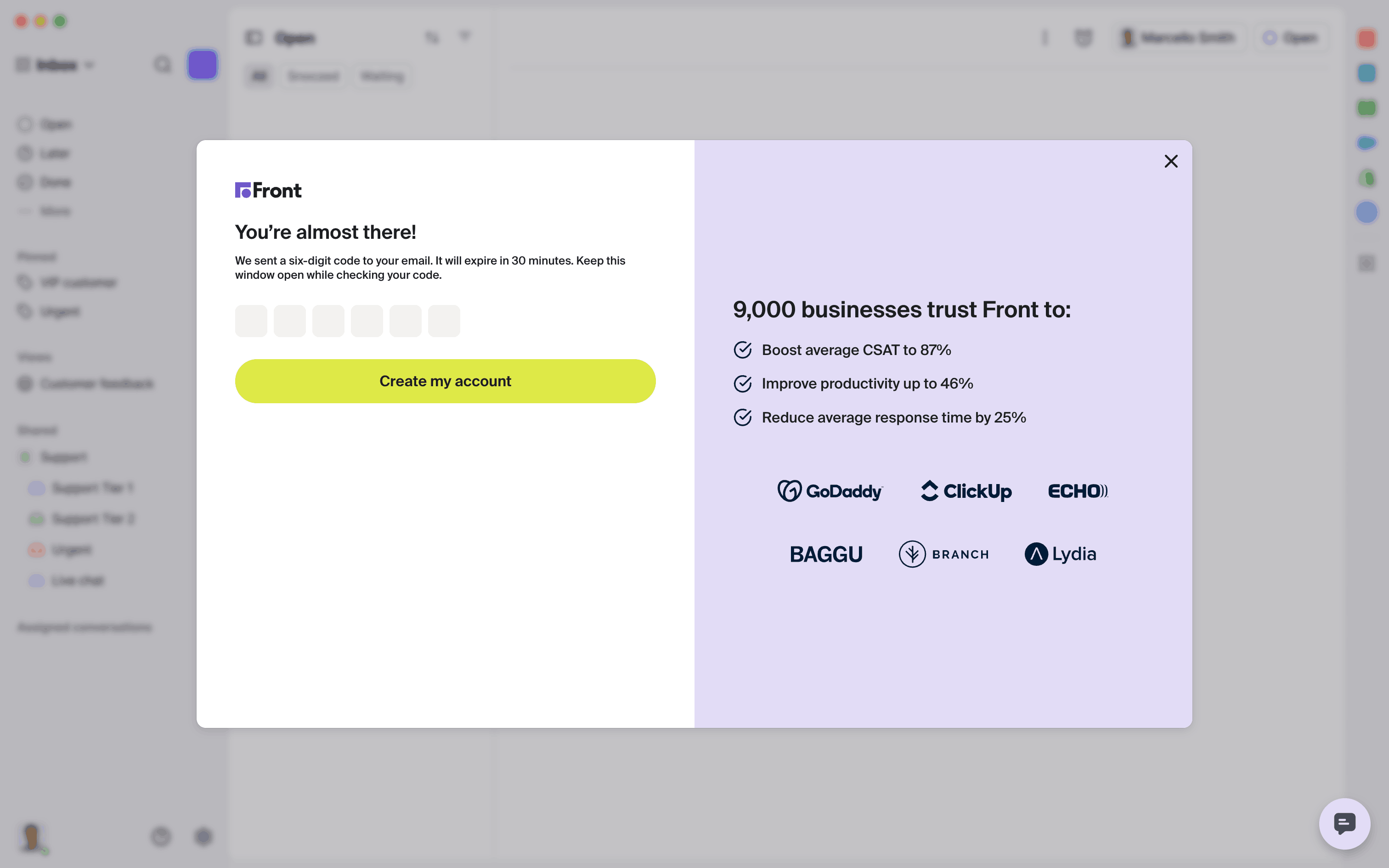This screenshot has height=868, width=1389.
Task: Click the Front logo in modal
Action: click(x=268, y=190)
